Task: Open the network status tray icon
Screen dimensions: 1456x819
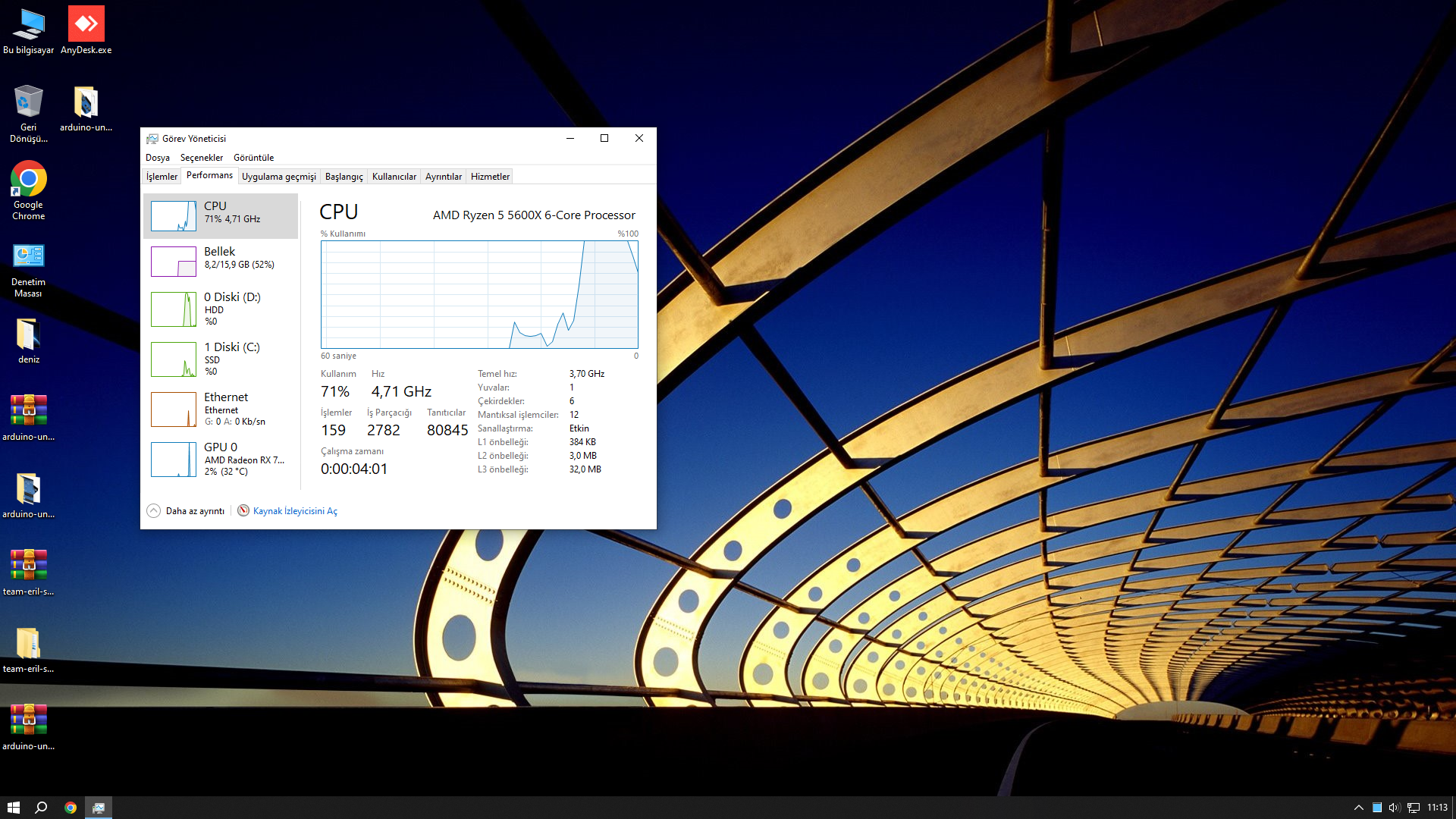Action: tap(1414, 808)
